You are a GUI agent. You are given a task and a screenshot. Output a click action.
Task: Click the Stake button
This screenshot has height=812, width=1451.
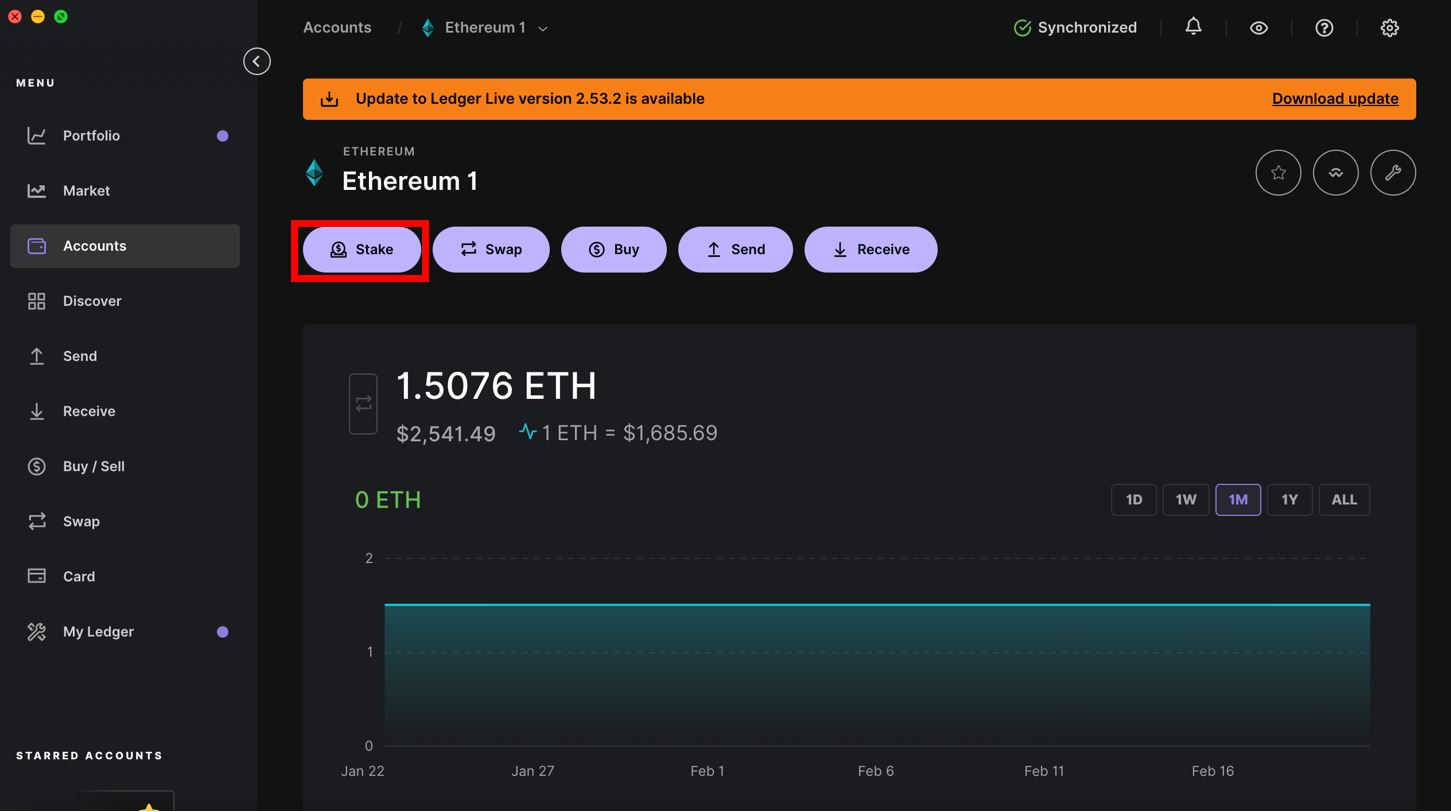[x=362, y=250]
